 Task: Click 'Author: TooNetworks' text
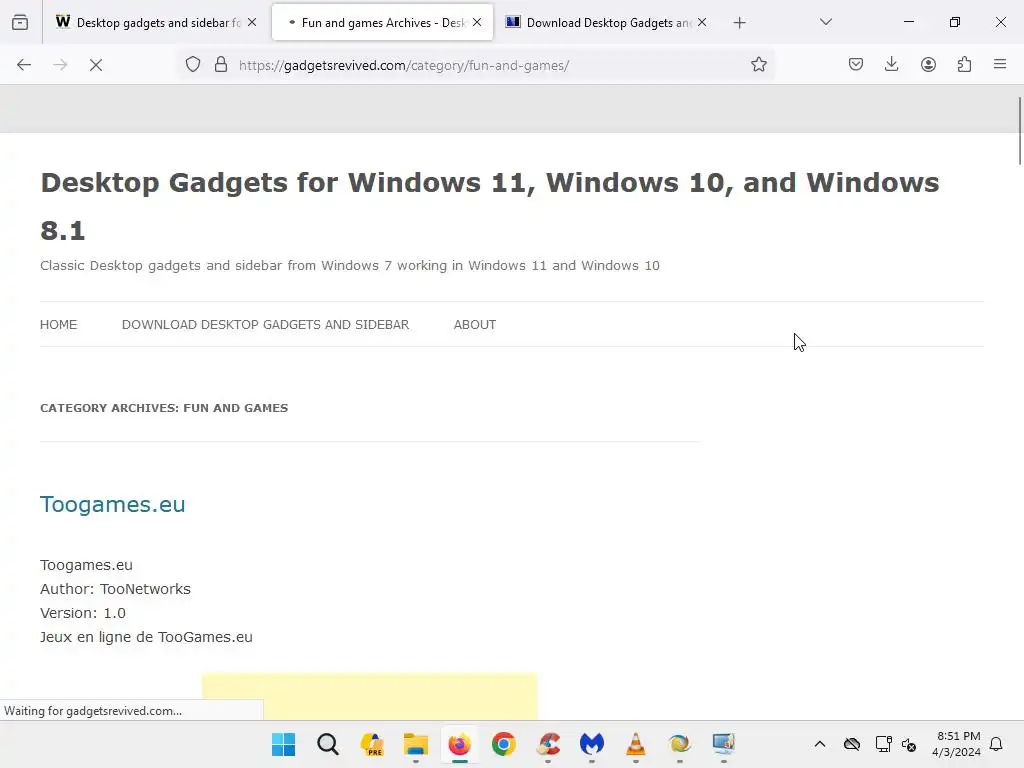pos(116,589)
